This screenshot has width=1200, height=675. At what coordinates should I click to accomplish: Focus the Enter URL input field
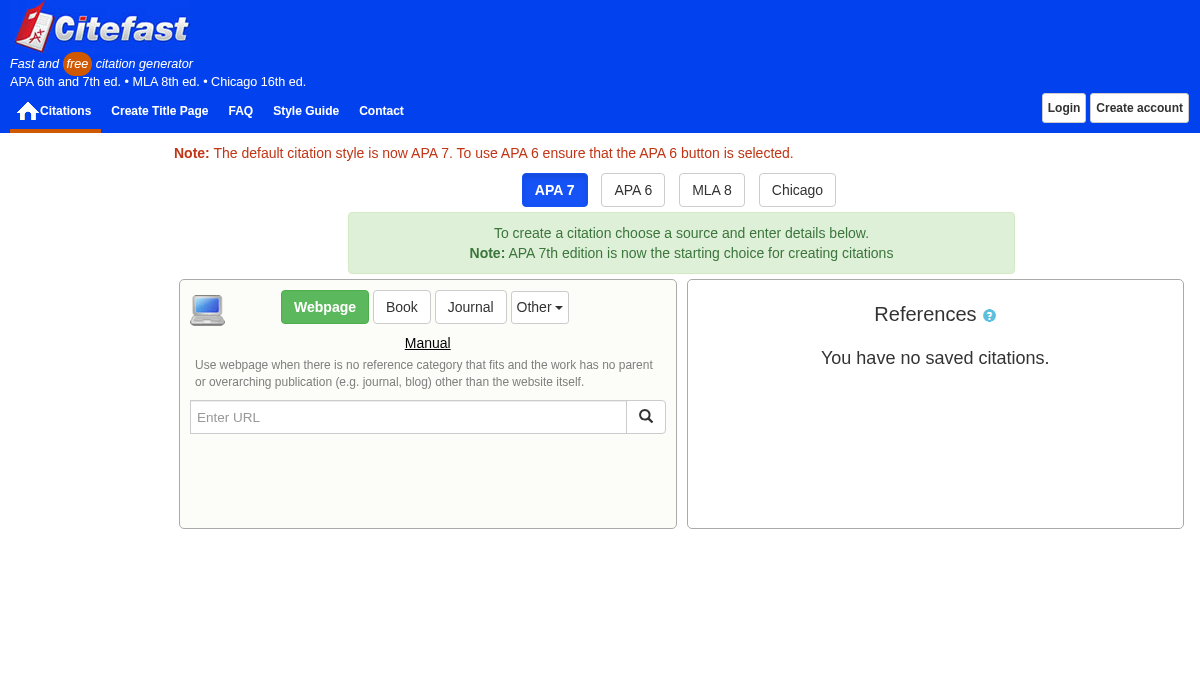pos(408,417)
